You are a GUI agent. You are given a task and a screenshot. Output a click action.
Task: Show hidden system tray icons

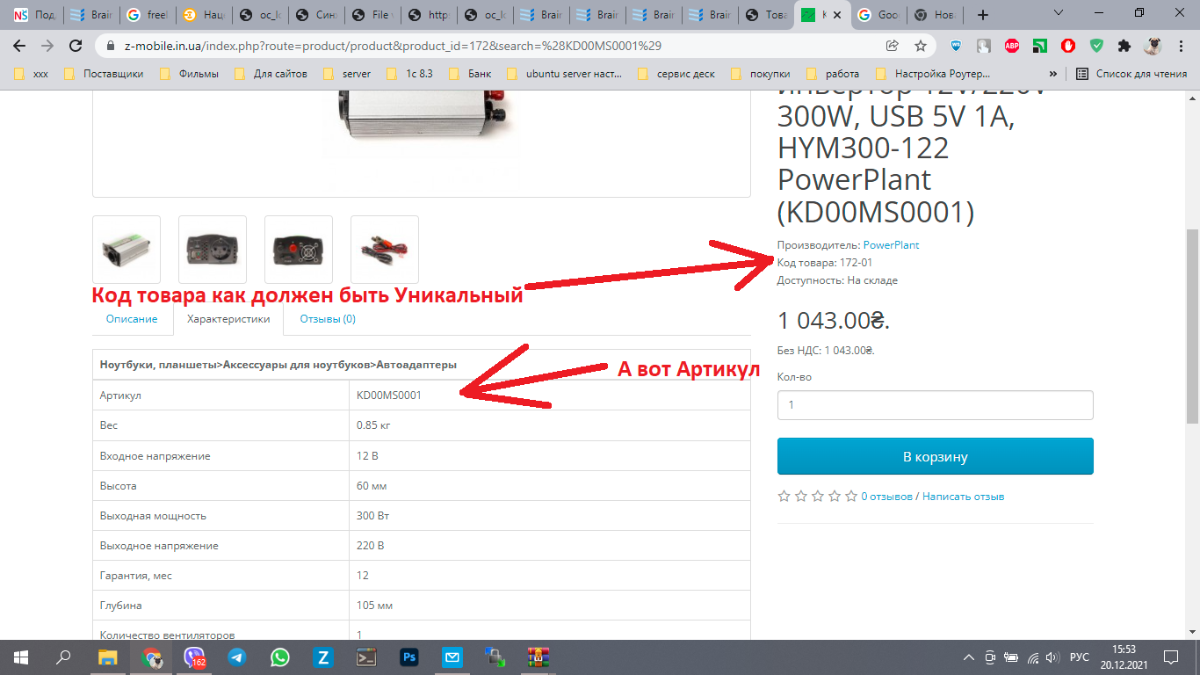coord(968,658)
